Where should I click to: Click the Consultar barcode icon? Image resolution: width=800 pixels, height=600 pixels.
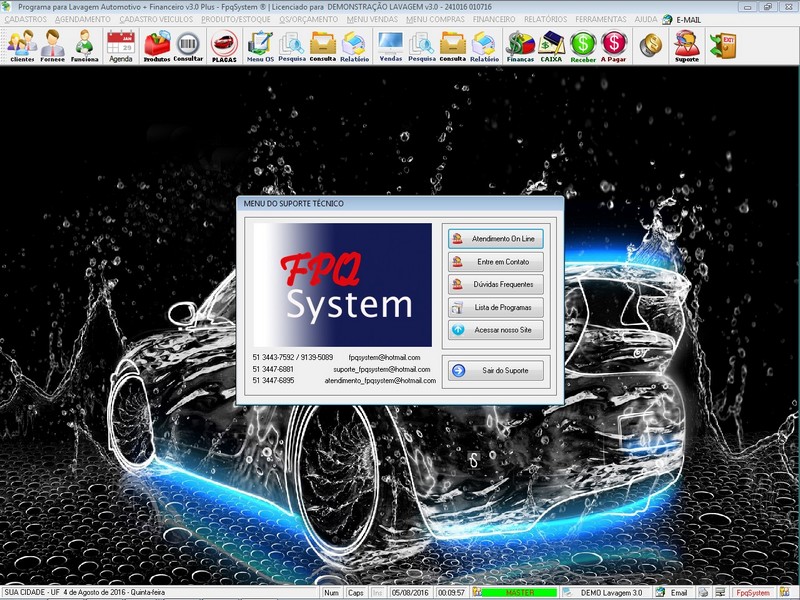click(188, 46)
